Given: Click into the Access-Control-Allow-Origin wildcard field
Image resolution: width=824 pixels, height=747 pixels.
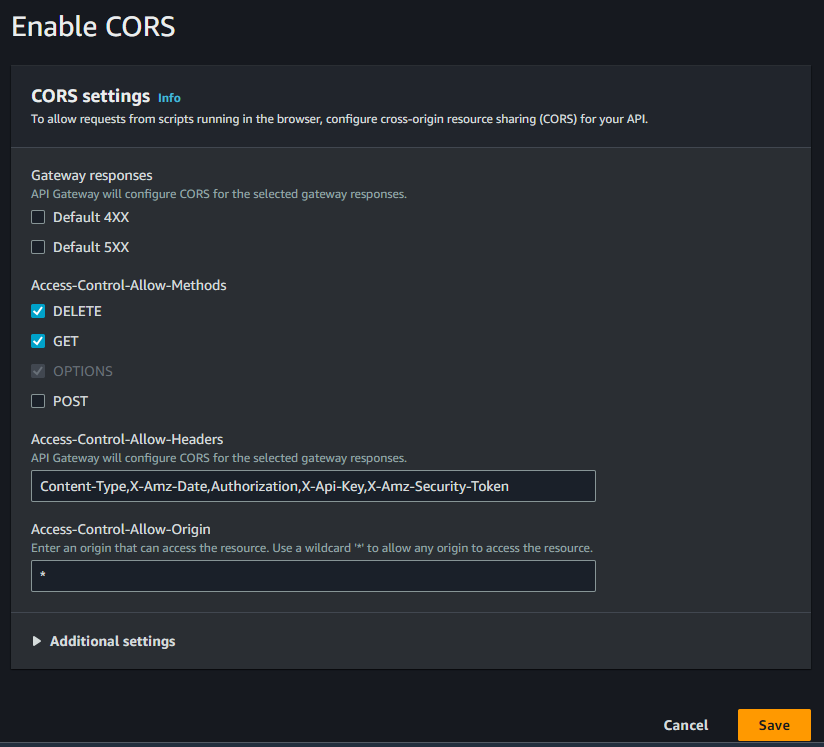Looking at the screenshot, I should coord(313,576).
